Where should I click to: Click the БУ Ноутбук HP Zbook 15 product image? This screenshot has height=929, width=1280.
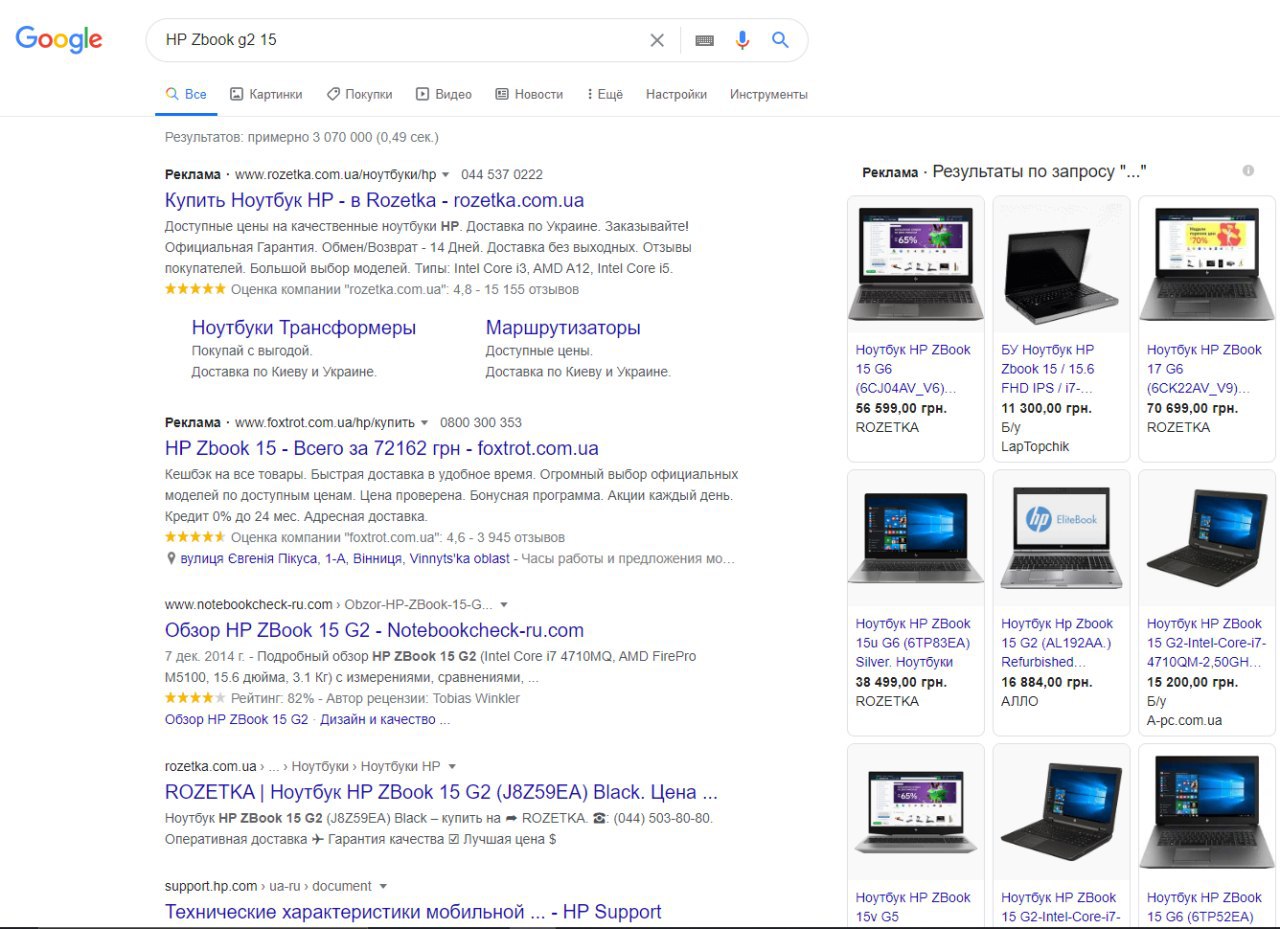point(1061,264)
